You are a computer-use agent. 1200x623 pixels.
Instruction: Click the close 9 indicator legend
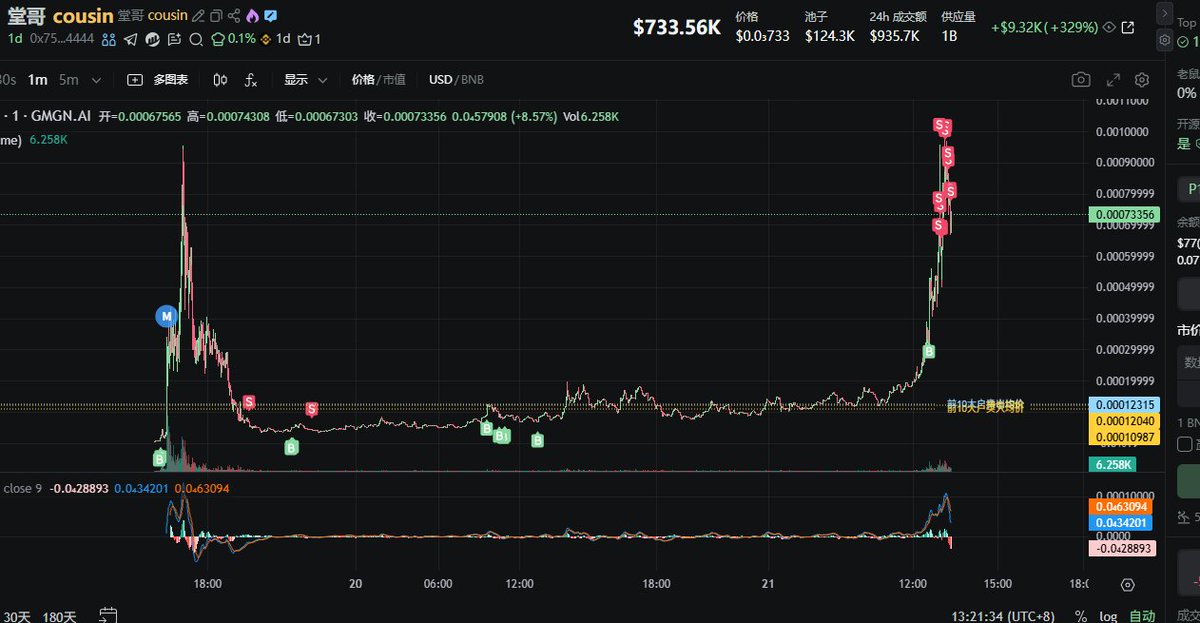21,488
